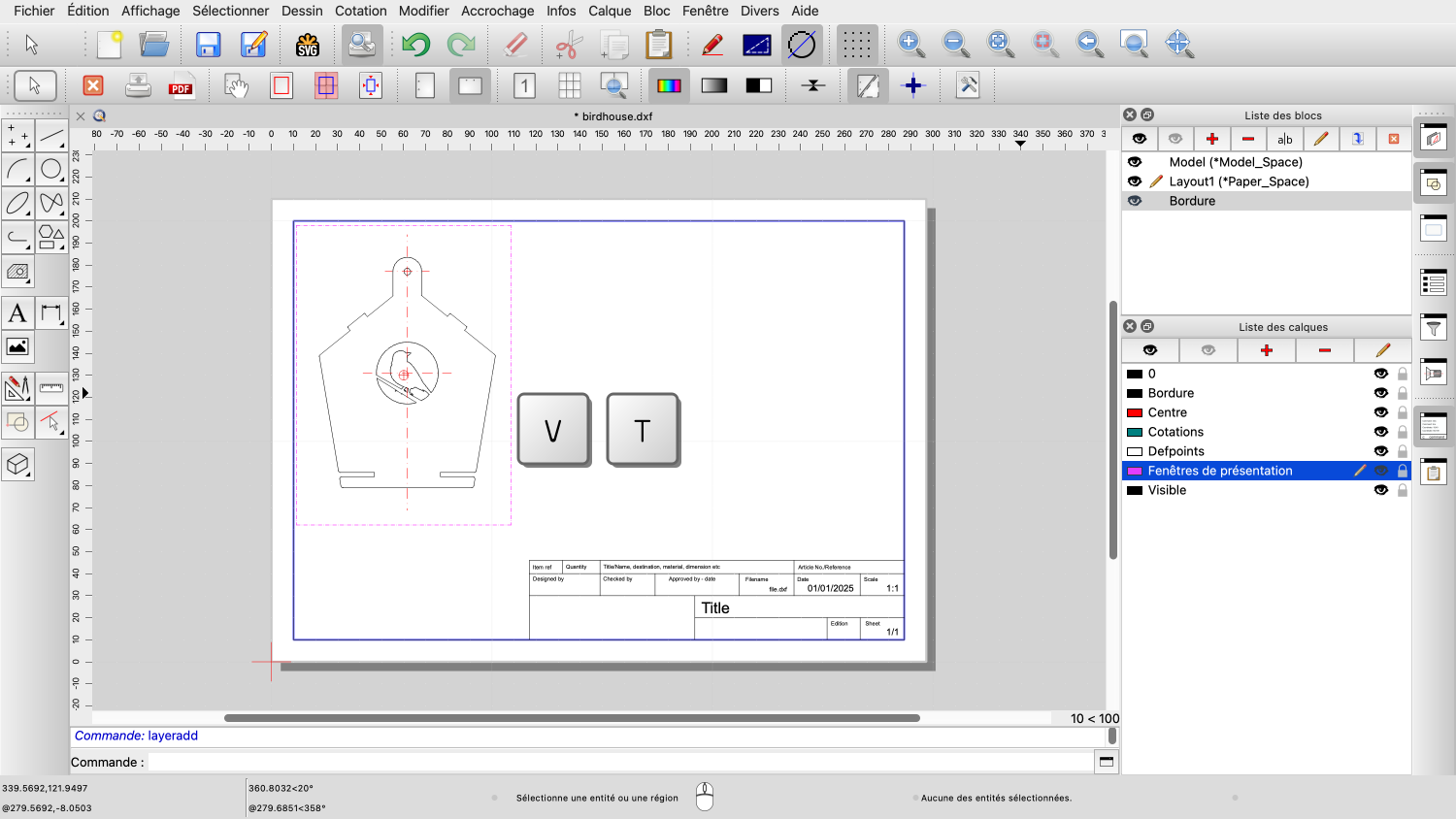
Task: Select the Text tool (A icon)
Action: point(17,313)
